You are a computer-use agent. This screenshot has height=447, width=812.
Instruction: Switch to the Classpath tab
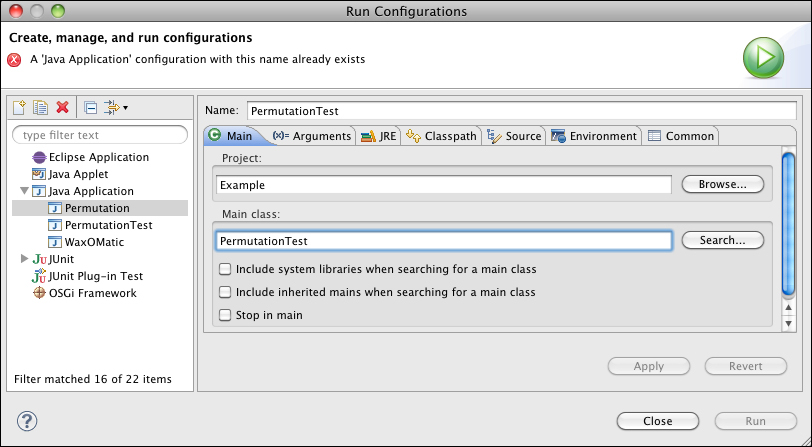pyautogui.click(x=441, y=136)
